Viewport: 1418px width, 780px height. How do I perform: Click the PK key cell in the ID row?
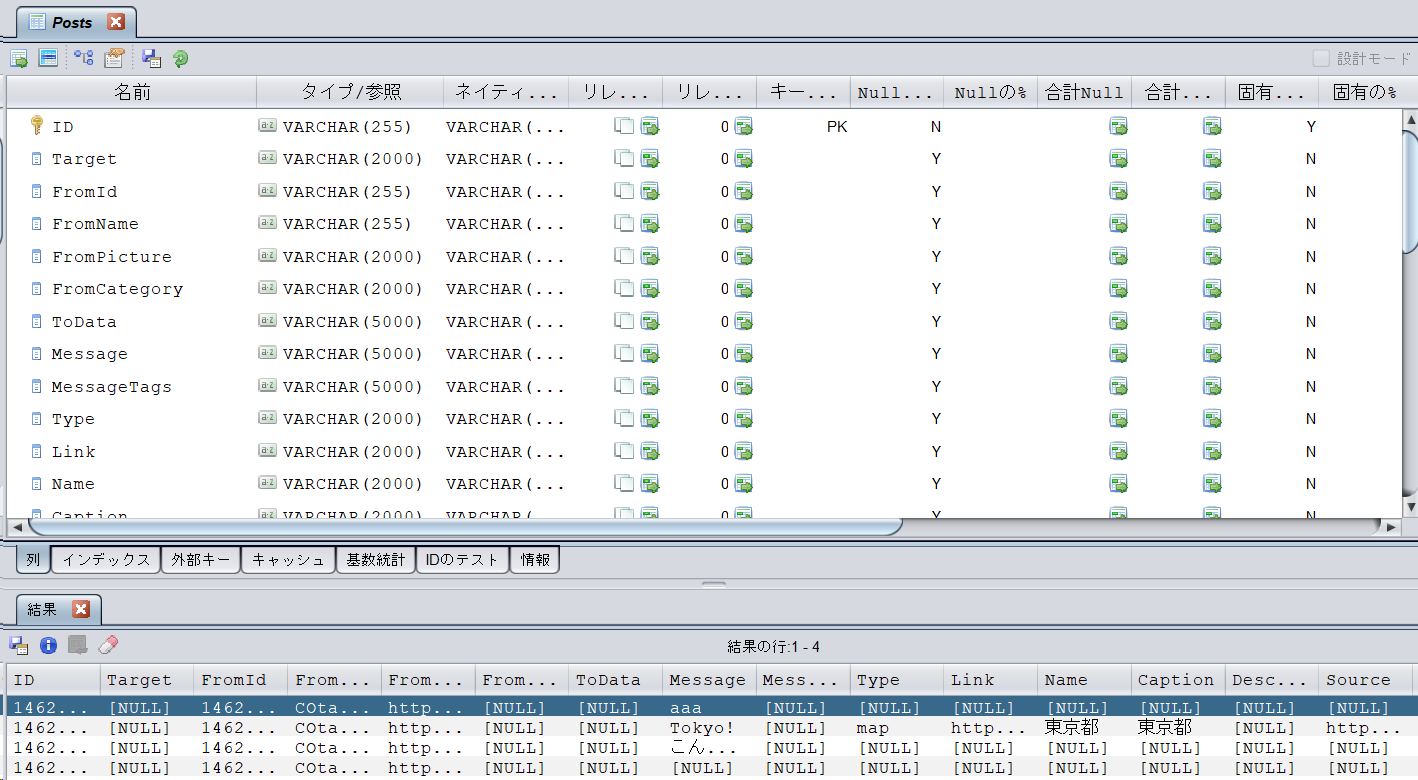[837, 127]
